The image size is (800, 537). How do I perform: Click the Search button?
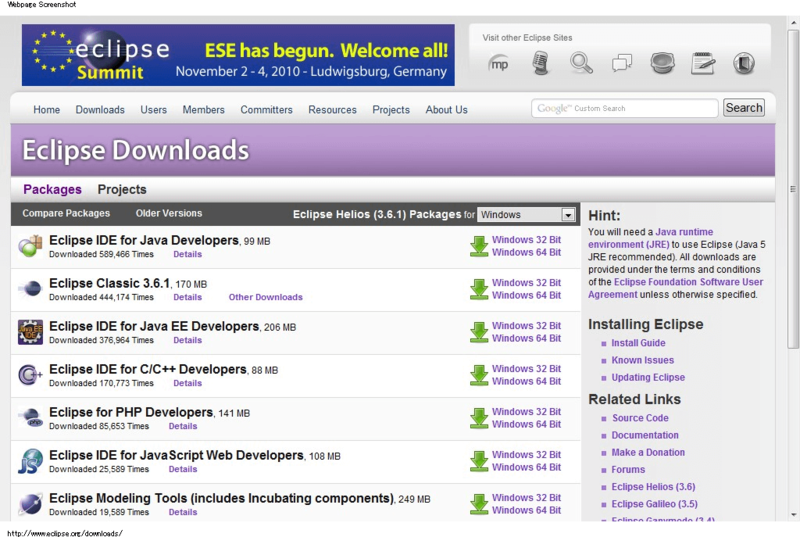click(x=744, y=108)
